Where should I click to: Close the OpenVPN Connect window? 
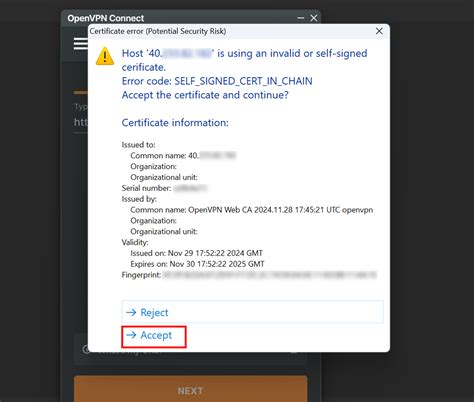click(314, 18)
